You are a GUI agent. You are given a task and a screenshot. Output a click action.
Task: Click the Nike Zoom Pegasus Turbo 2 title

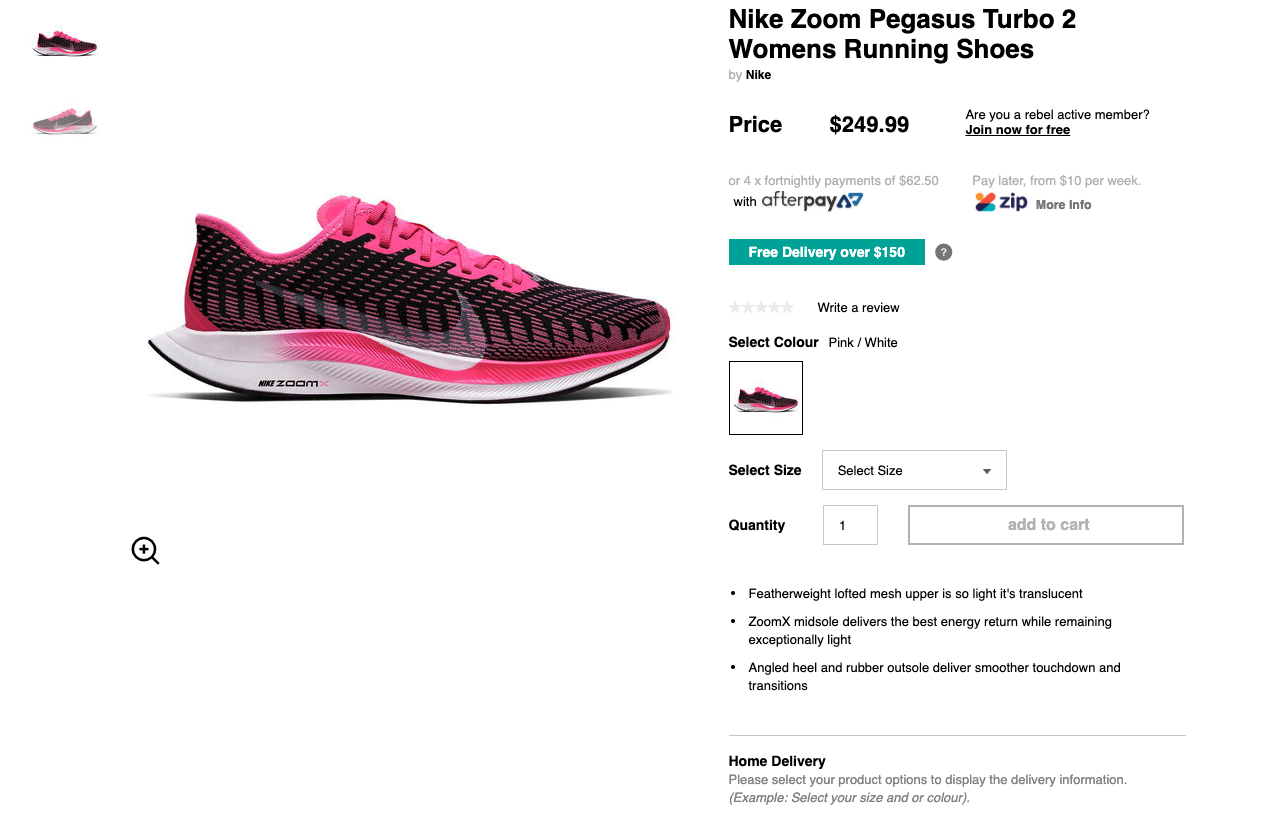click(x=902, y=34)
